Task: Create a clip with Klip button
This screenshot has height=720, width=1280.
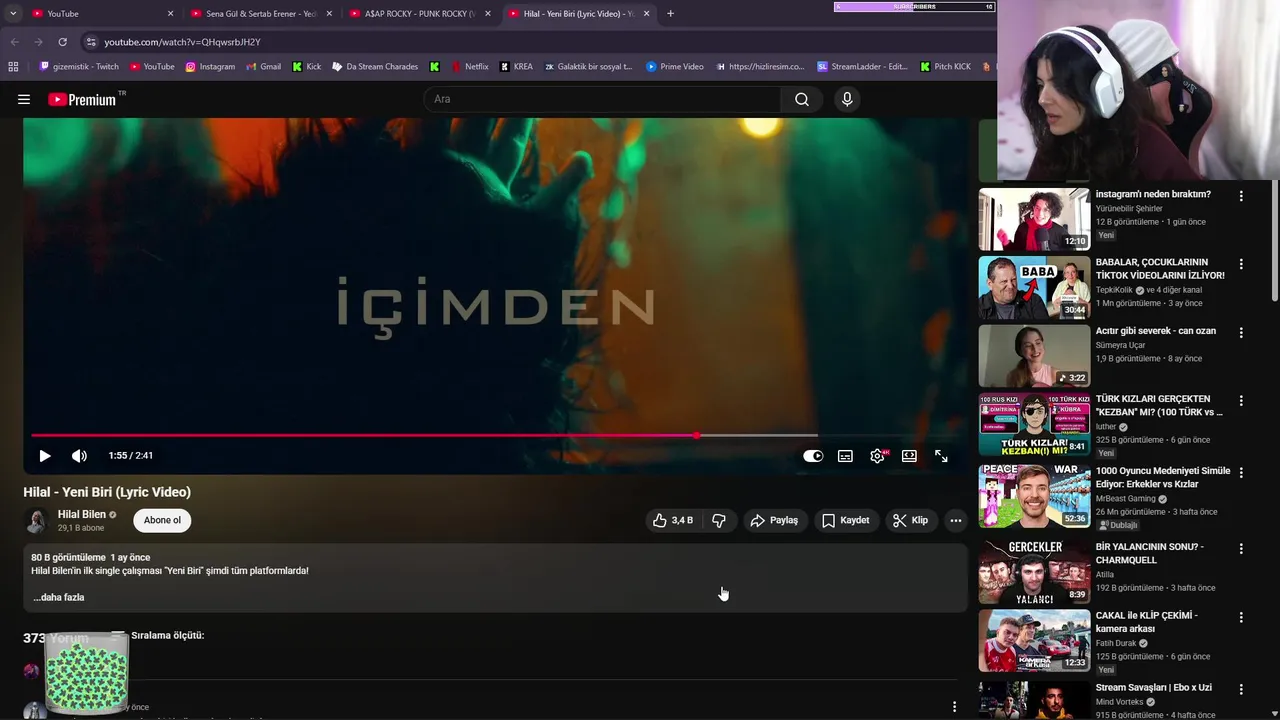Action: pyautogui.click(x=911, y=520)
